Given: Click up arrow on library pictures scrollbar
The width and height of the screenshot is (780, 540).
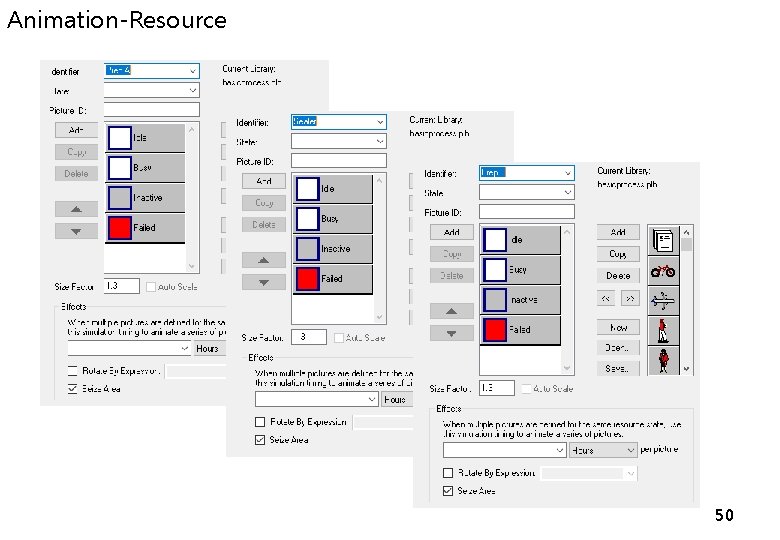Looking at the screenshot, I should (x=686, y=232).
